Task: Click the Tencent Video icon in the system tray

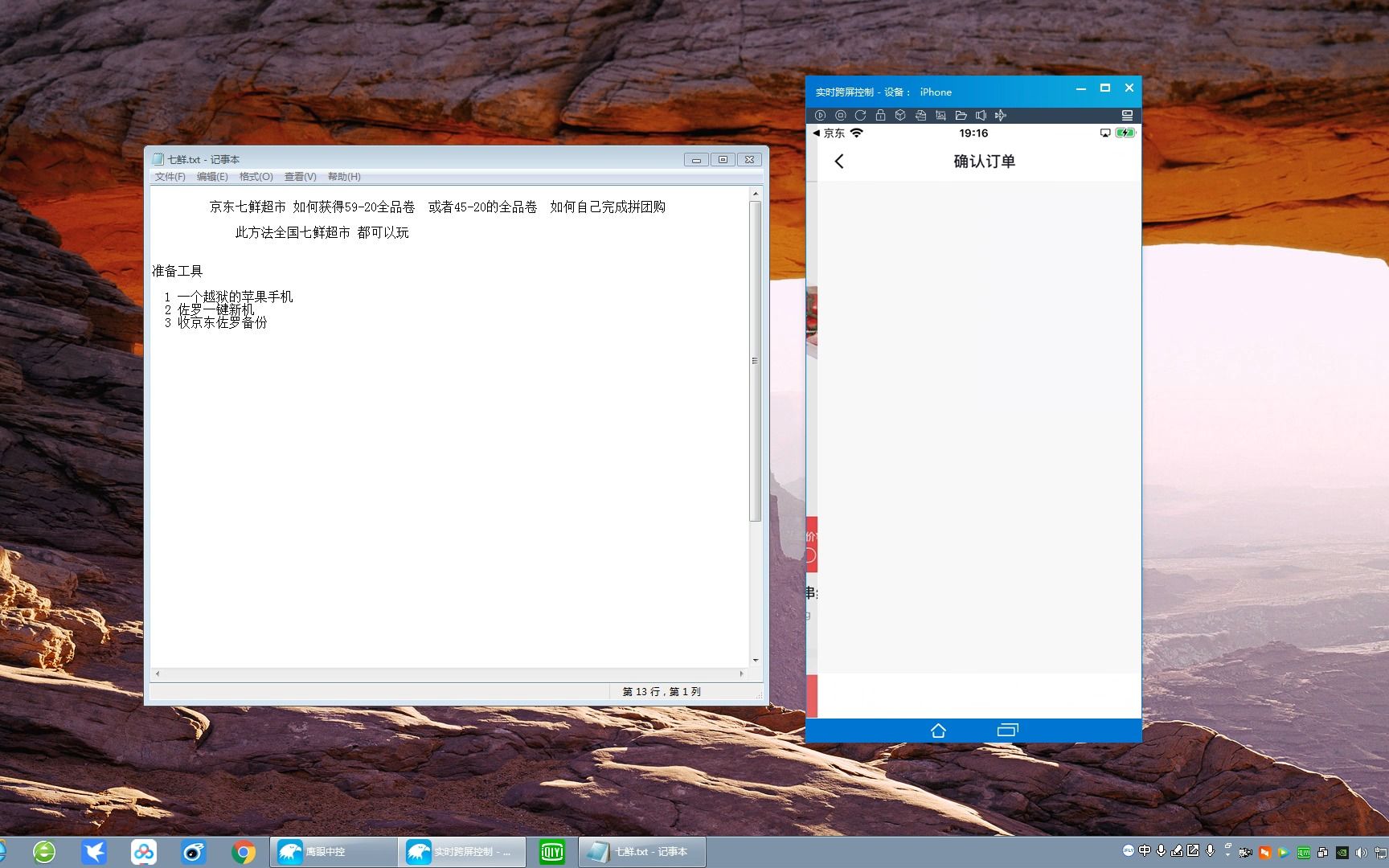Action: tap(1284, 852)
